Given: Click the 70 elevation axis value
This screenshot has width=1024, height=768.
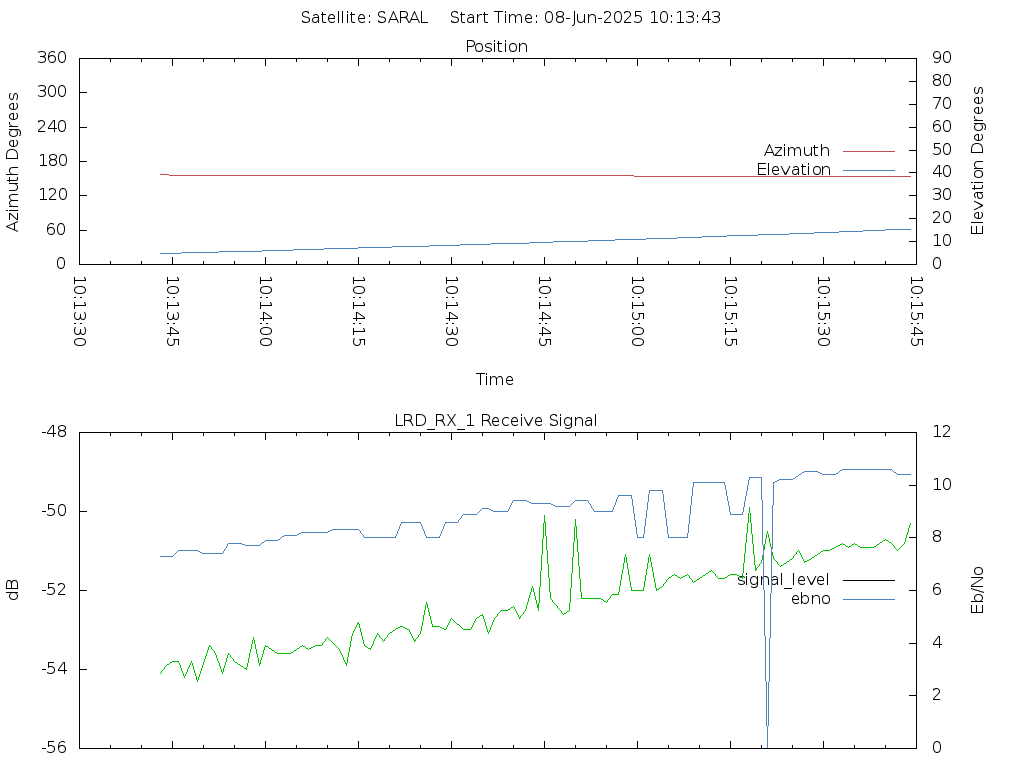Looking at the screenshot, I should (942, 103).
